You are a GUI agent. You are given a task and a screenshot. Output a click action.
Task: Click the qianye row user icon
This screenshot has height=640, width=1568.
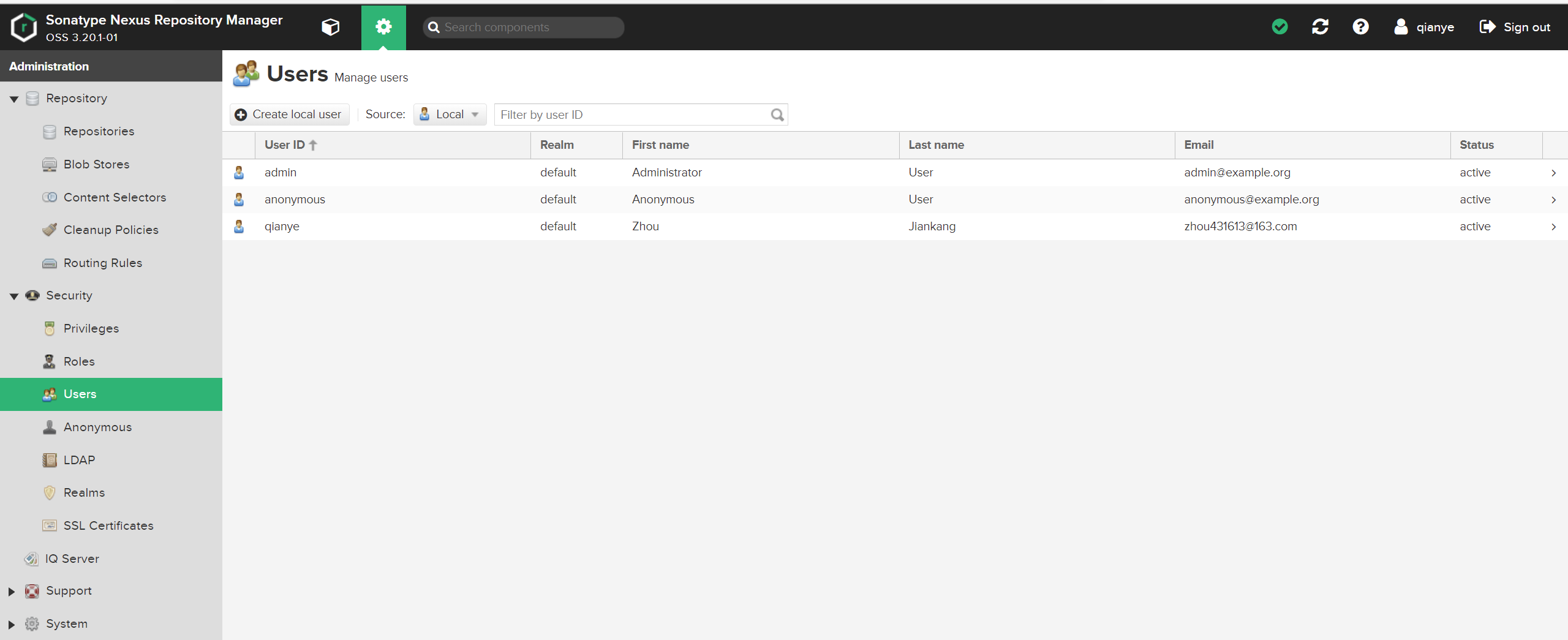tap(239, 227)
